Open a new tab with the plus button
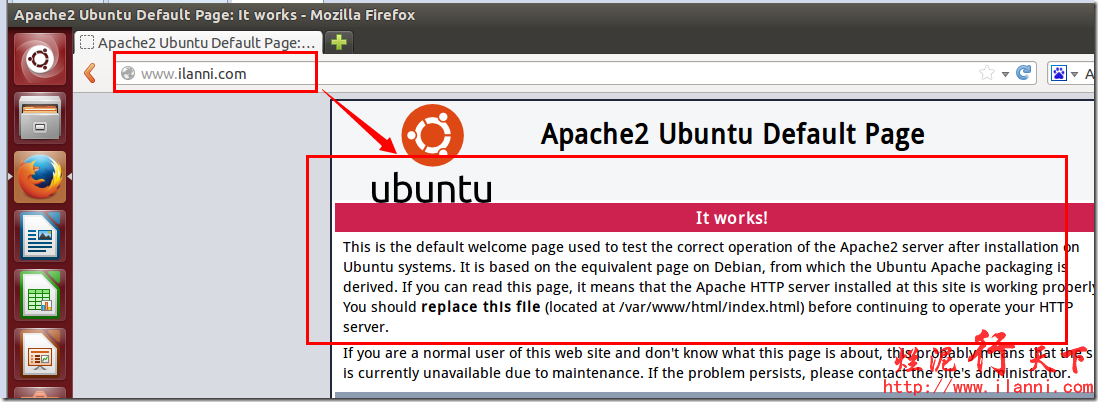 pos(340,42)
